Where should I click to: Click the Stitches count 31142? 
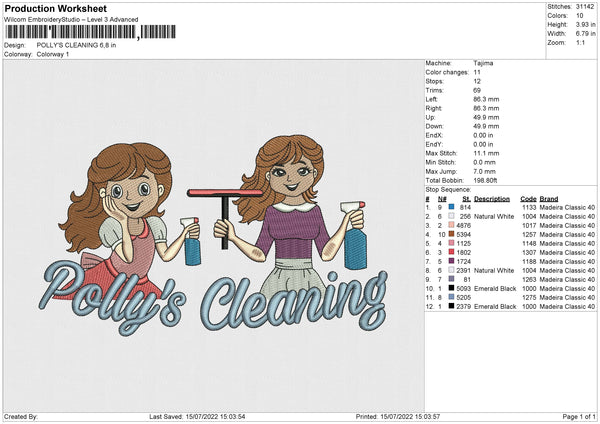[585, 7]
